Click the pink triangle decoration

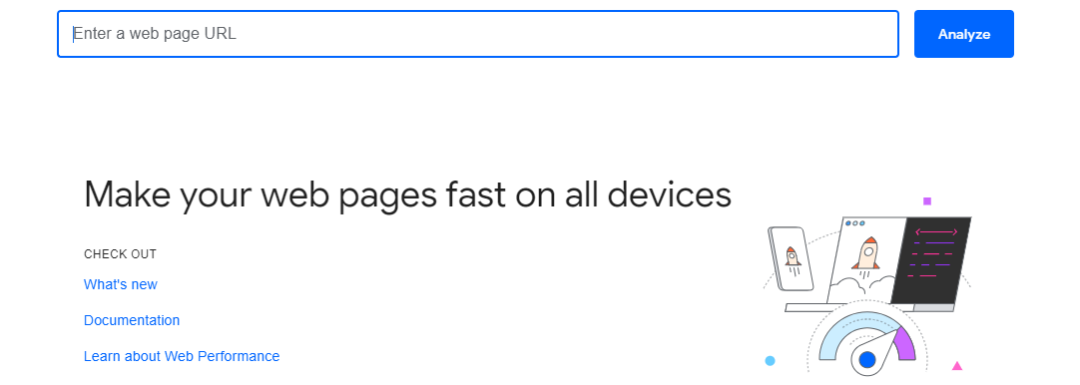pyautogui.click(x=957, y=366)
